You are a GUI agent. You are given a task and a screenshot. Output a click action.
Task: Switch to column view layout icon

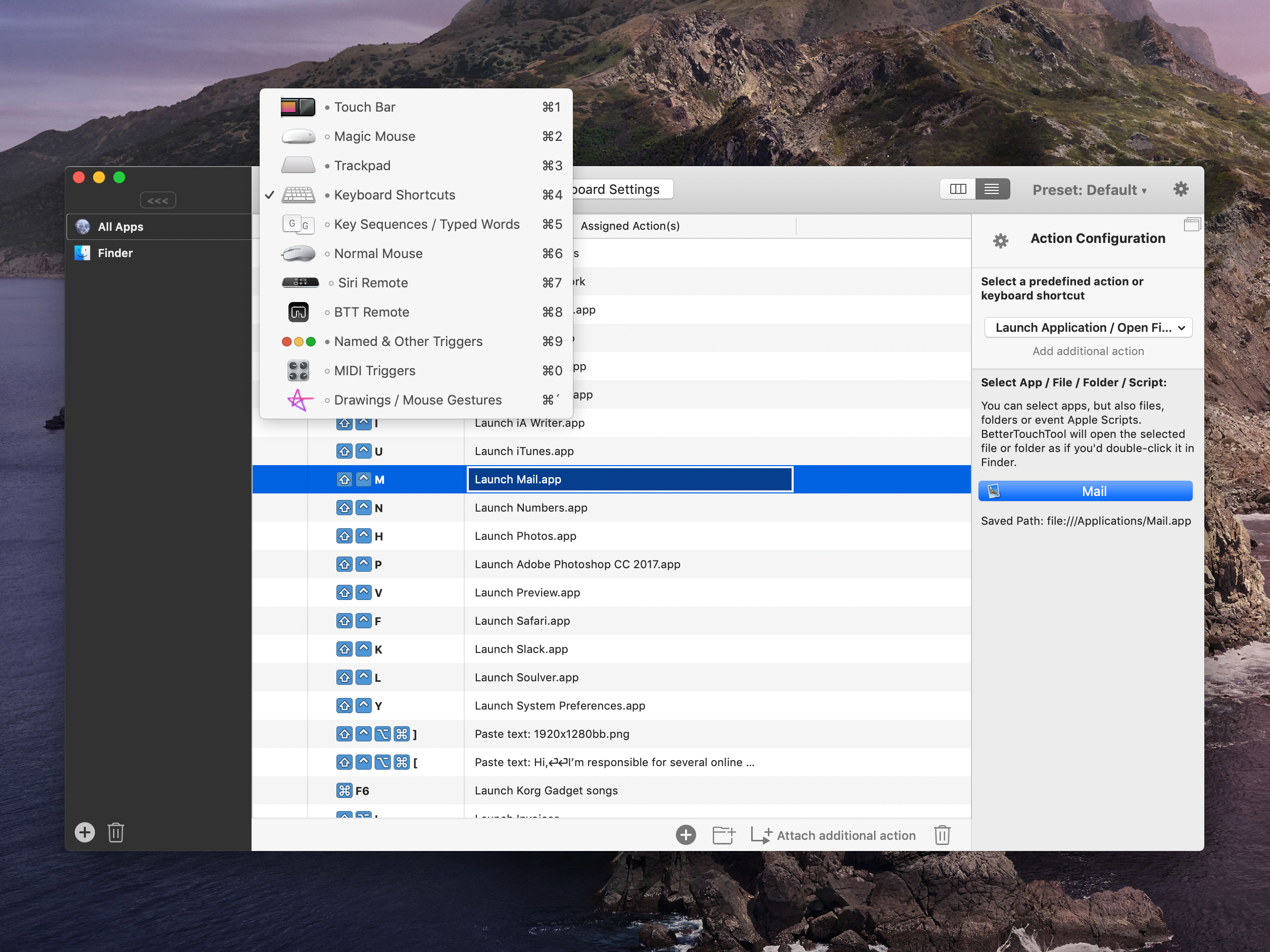(958, 189)
